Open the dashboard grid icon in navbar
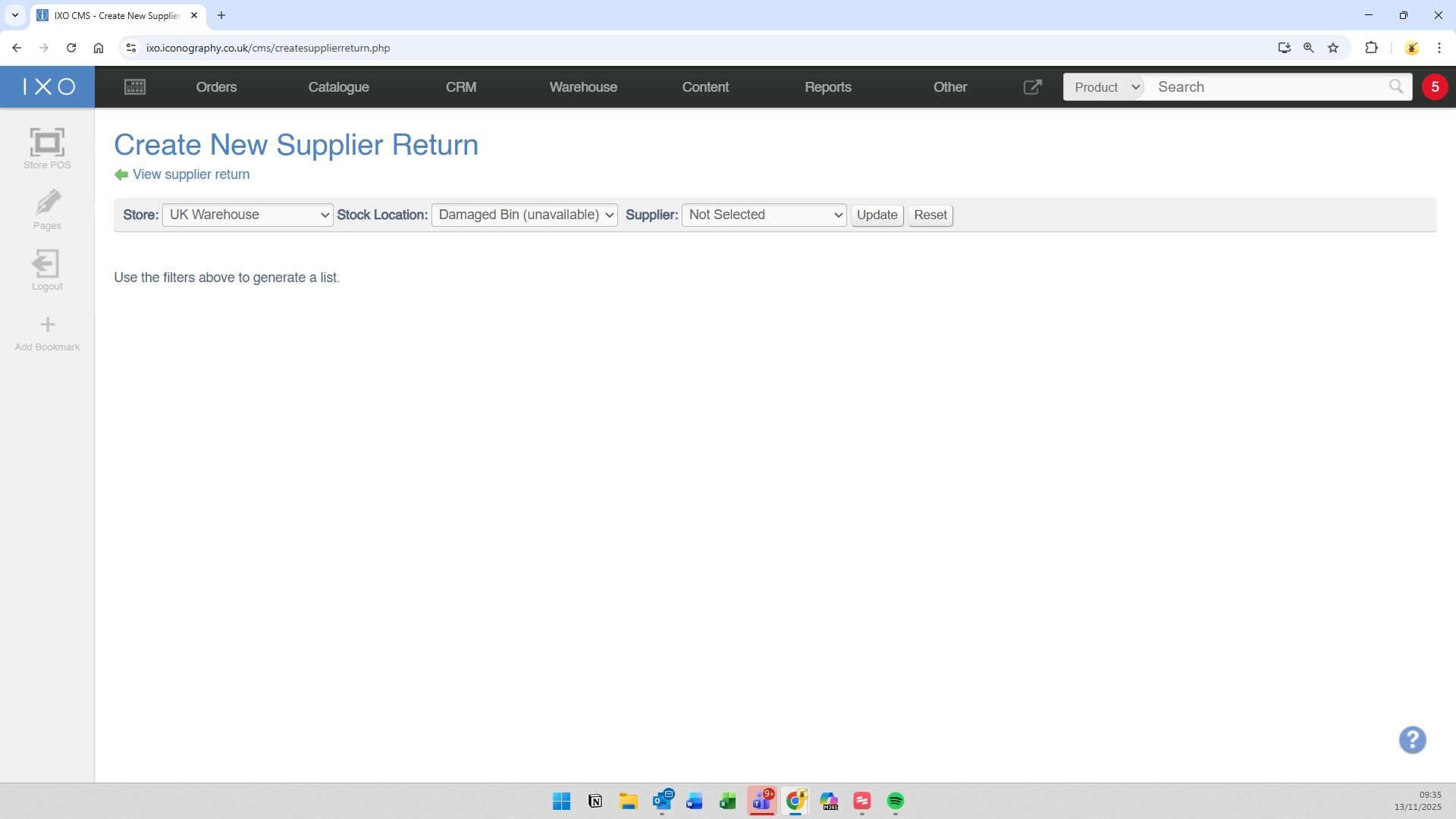The image size is (1456, 819). pos(135,87)
